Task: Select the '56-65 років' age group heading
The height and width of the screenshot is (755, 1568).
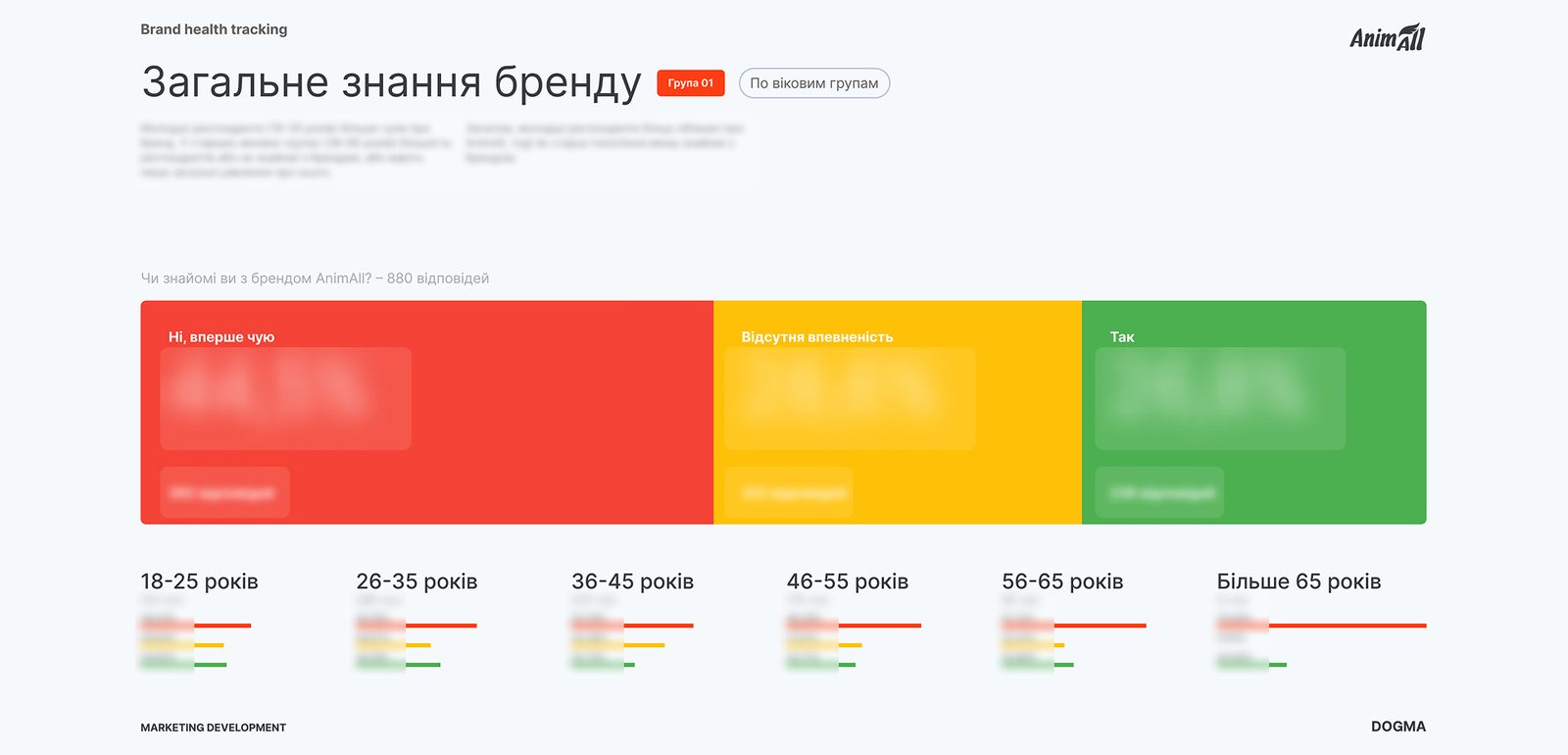Action: (x=1062, y=581)
